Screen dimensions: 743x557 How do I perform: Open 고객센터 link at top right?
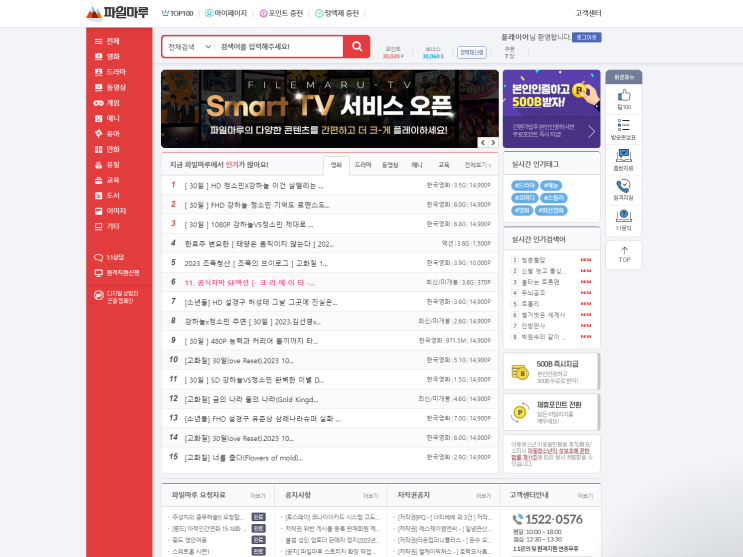(588, 13)
